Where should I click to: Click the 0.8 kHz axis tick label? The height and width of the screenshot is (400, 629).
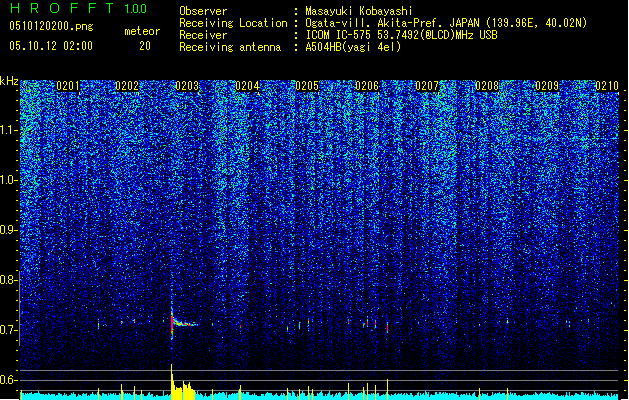point(8,280)
